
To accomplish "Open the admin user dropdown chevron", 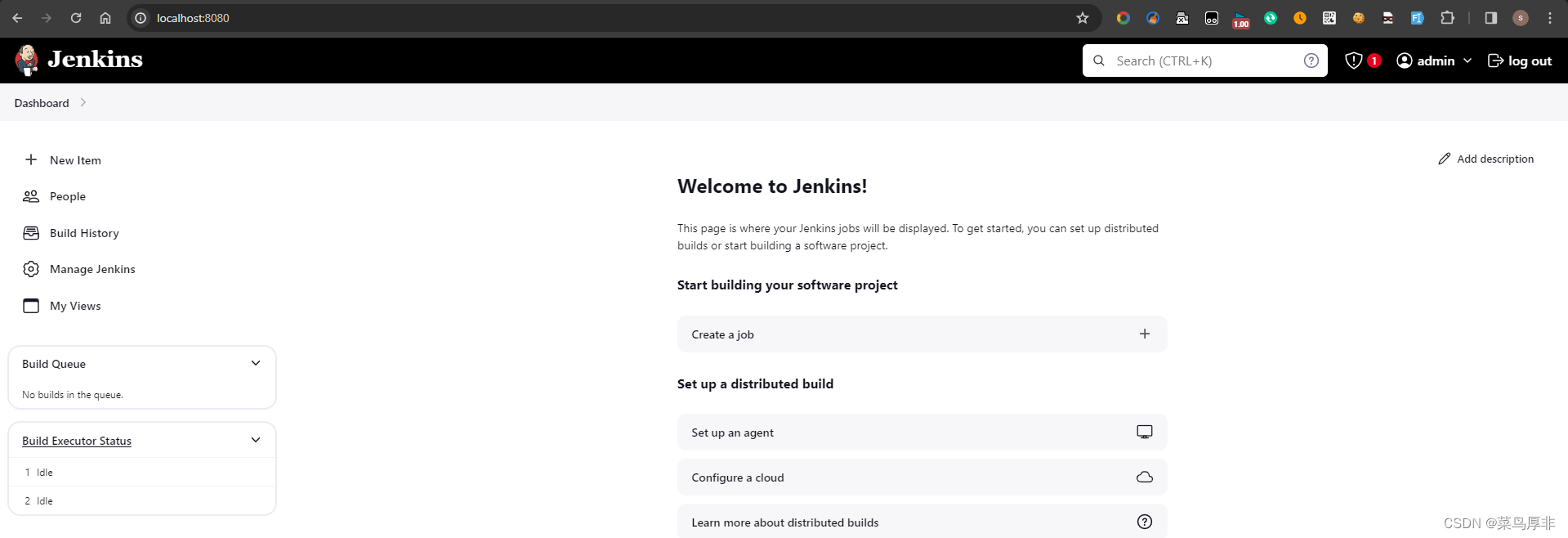I will tap(1467, 61).
